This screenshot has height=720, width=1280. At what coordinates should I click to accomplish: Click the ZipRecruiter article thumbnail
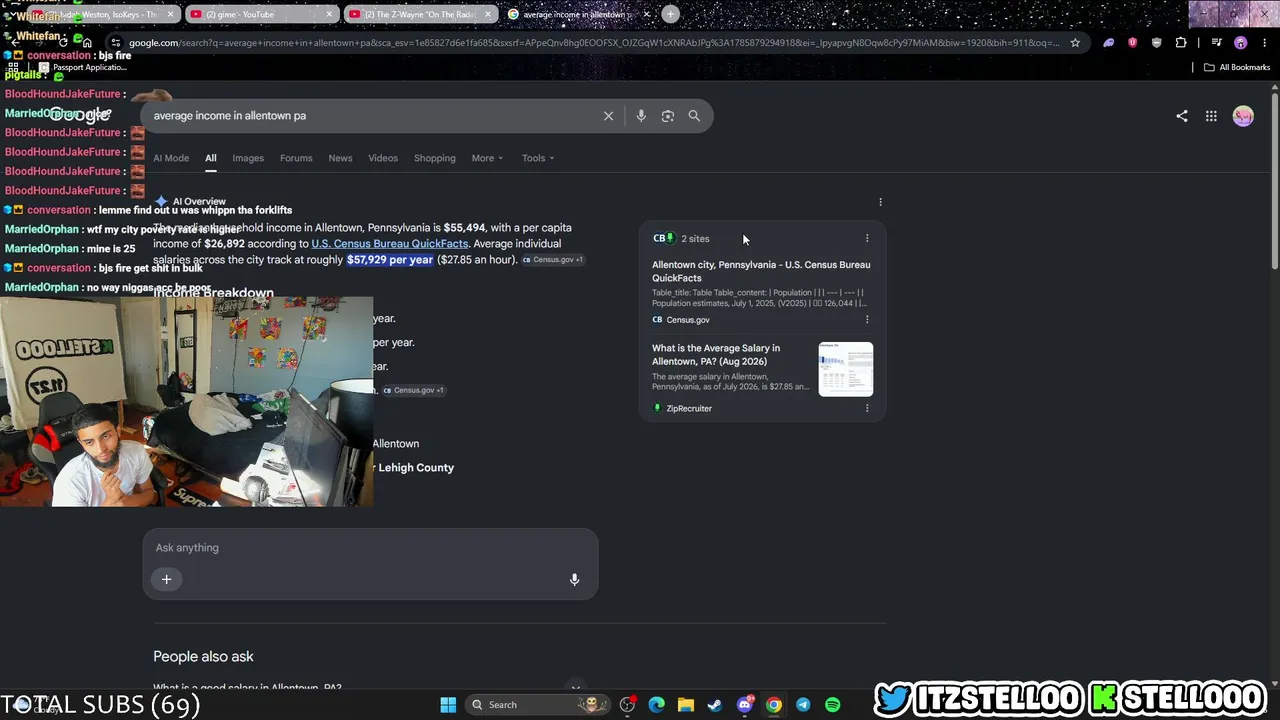click(x=846, y=369)
